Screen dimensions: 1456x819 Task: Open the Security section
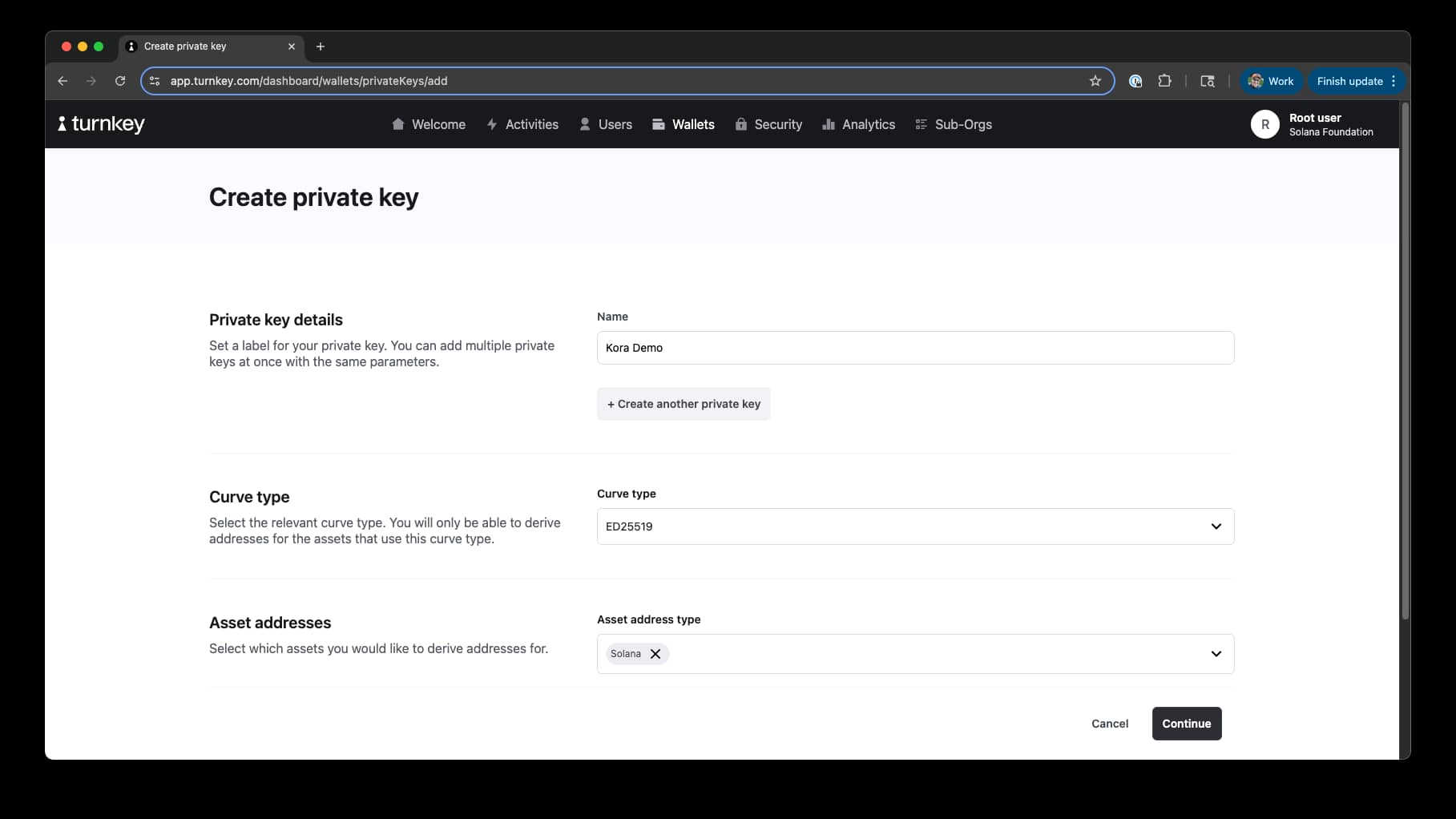coord(768,124)
